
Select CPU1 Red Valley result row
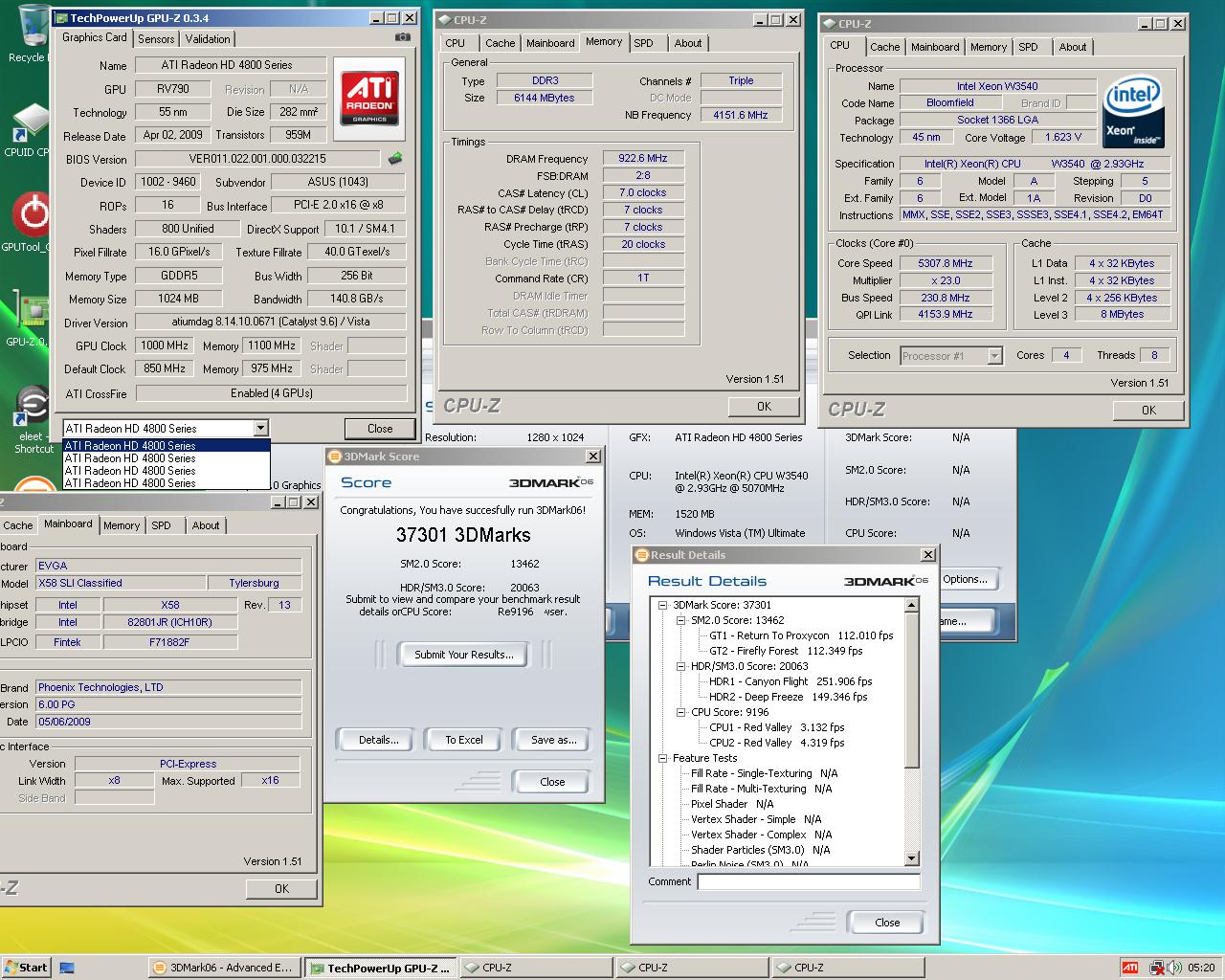coord(776,727)
